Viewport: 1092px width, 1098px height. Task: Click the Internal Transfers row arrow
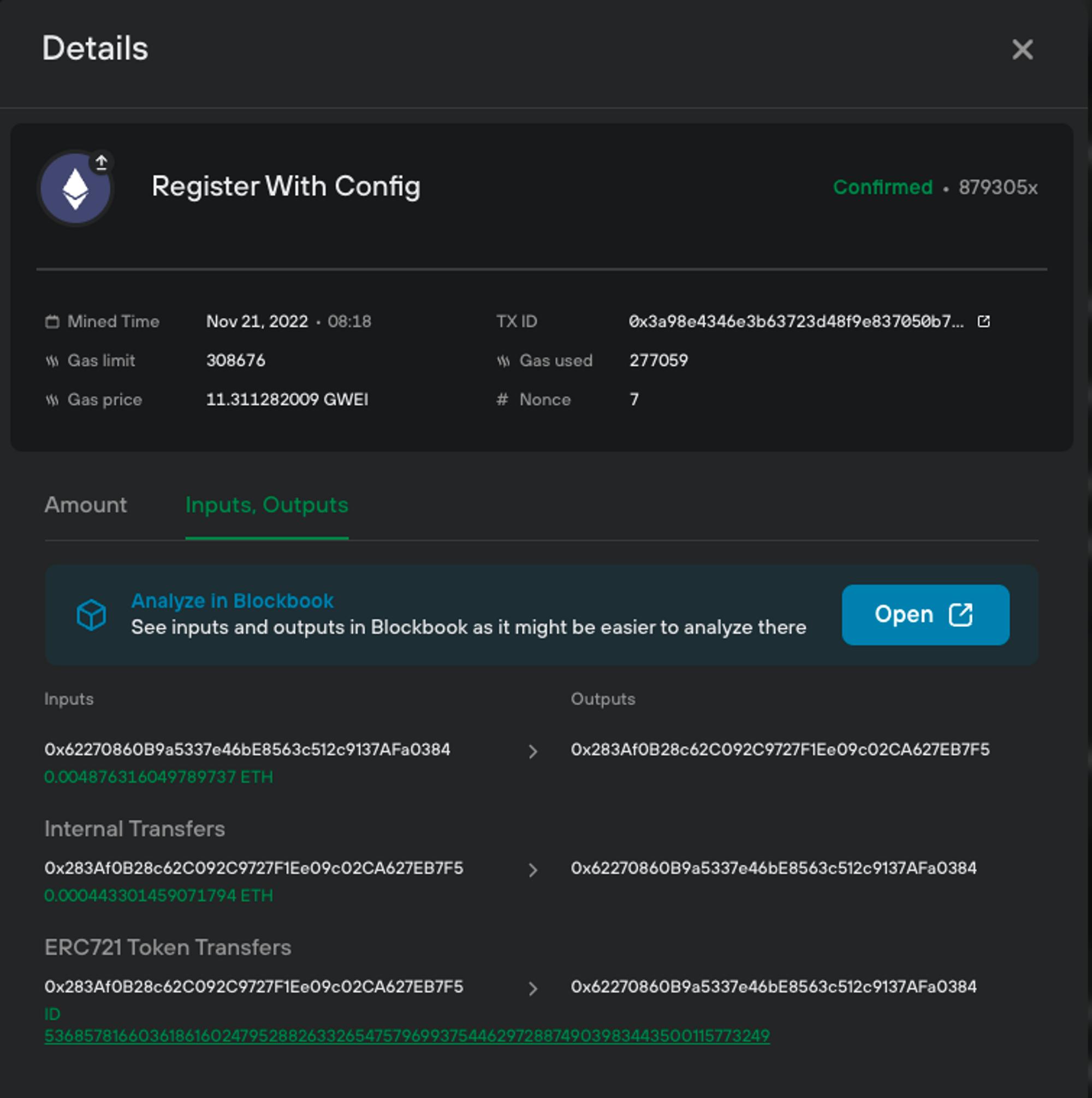(532, 870)
